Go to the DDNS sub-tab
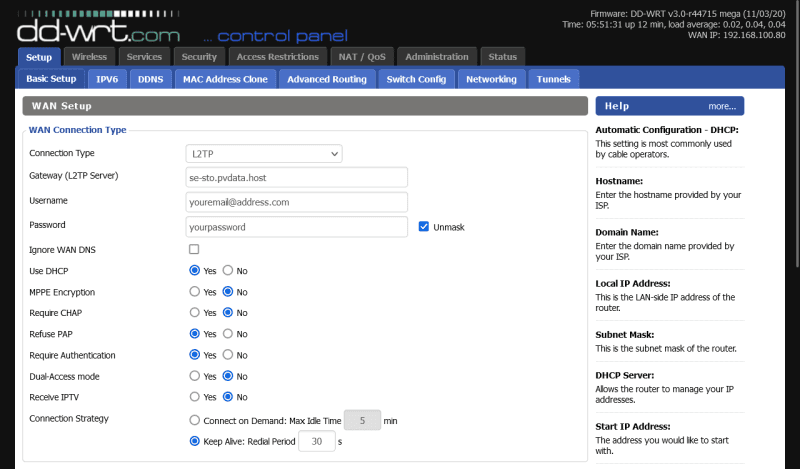 [150, 79]
